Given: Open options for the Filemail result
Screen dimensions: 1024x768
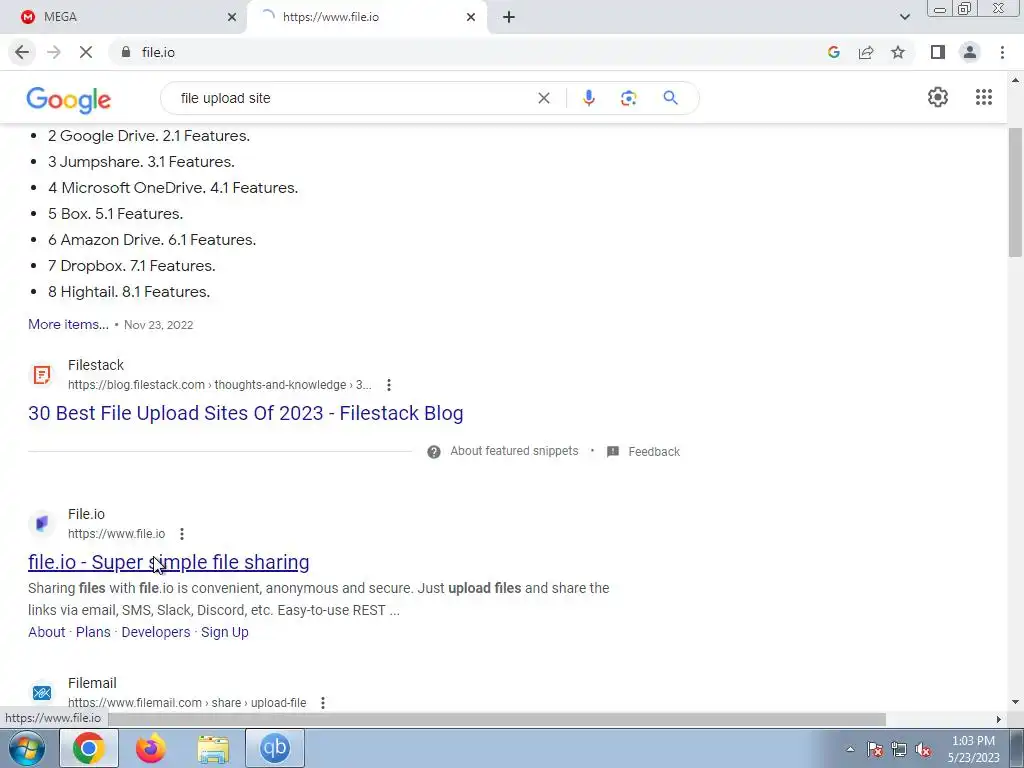Looking at the screenshot, I should pos(323,703).
